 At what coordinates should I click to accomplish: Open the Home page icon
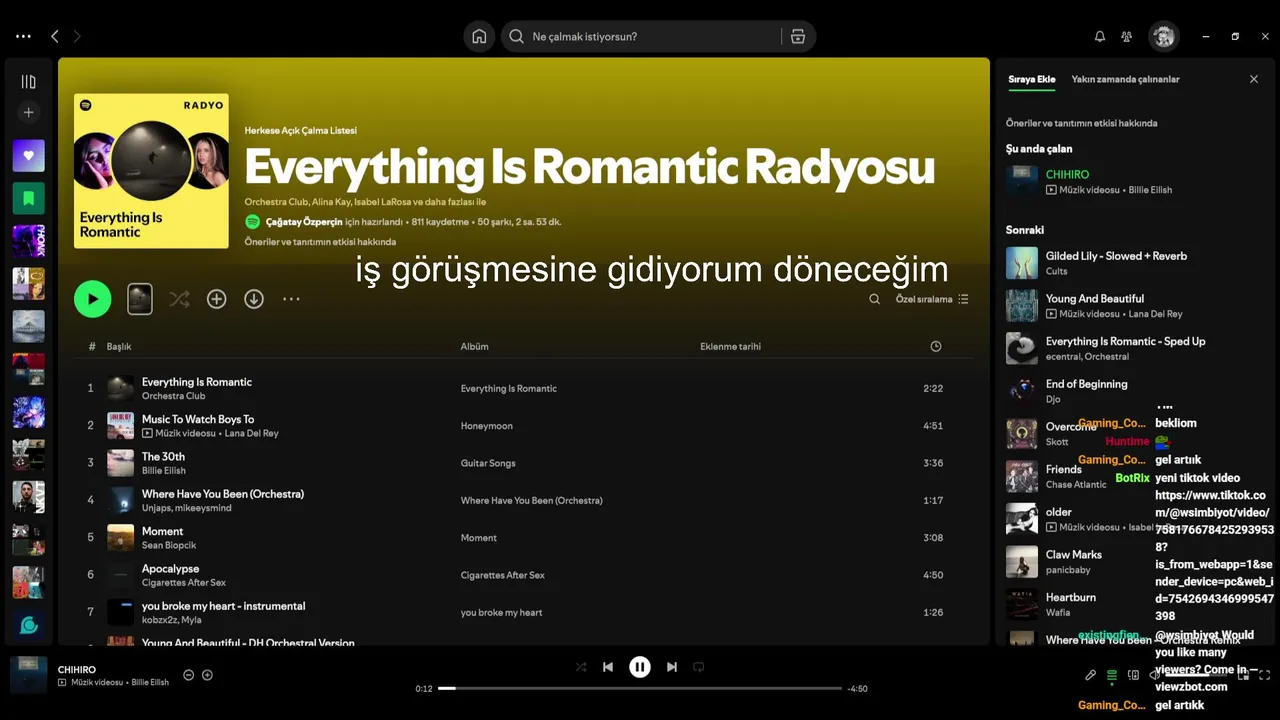pos(479,36)
